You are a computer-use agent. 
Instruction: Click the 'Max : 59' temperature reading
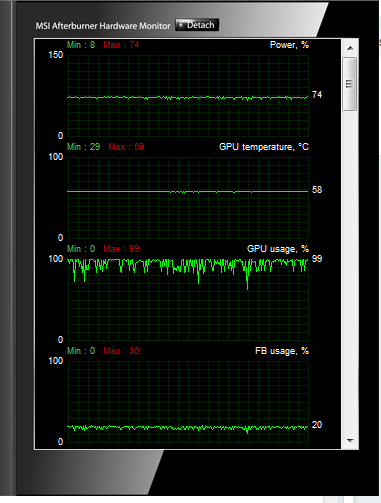coord(126,147)
